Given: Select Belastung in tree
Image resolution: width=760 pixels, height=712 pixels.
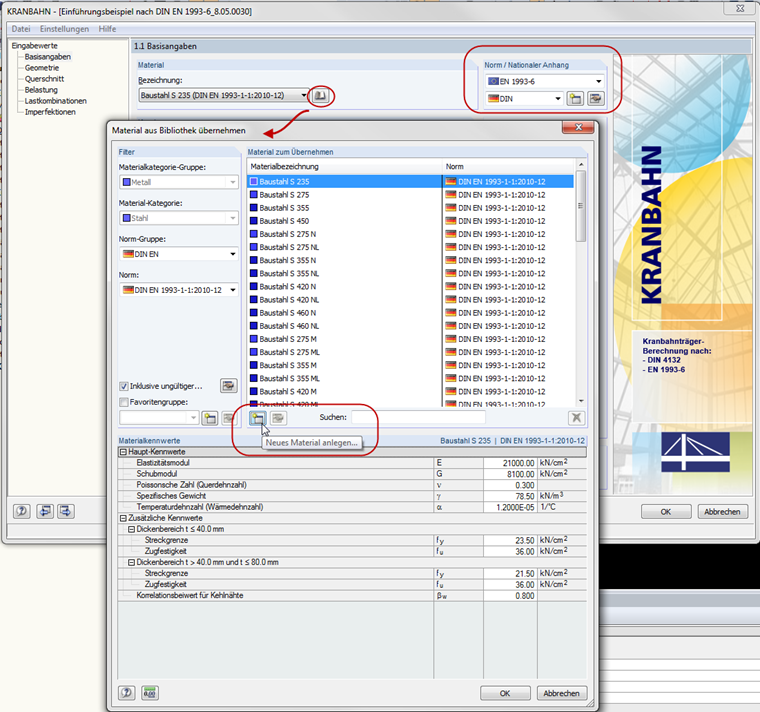Looking at the screenshot, I should (41, 90).
